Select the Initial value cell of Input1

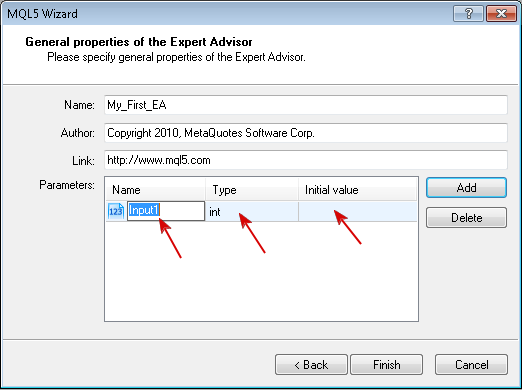(x=358, y=211)
